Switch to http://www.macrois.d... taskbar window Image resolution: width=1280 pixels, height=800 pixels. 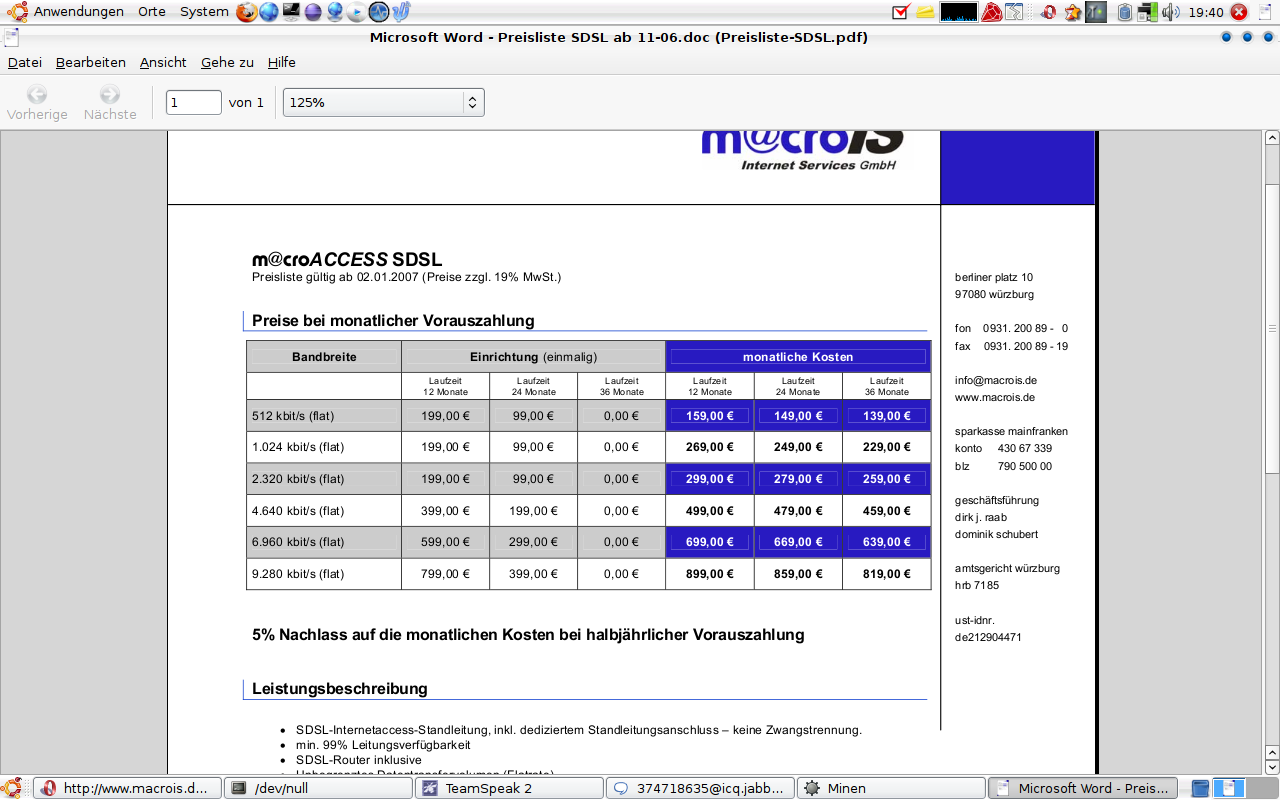tap(127, 788)
